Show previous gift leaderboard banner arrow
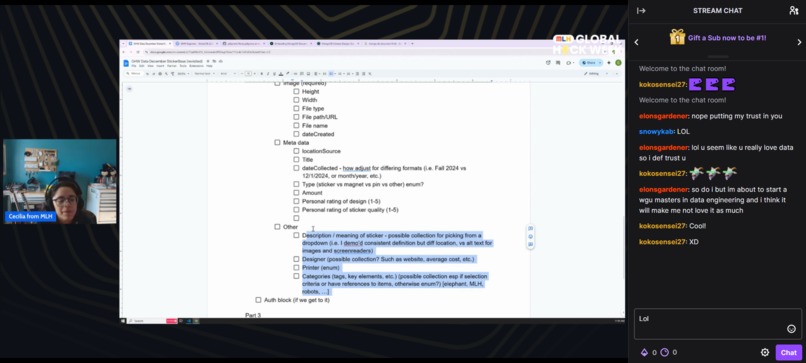806x363 pixels. [637, 42]
